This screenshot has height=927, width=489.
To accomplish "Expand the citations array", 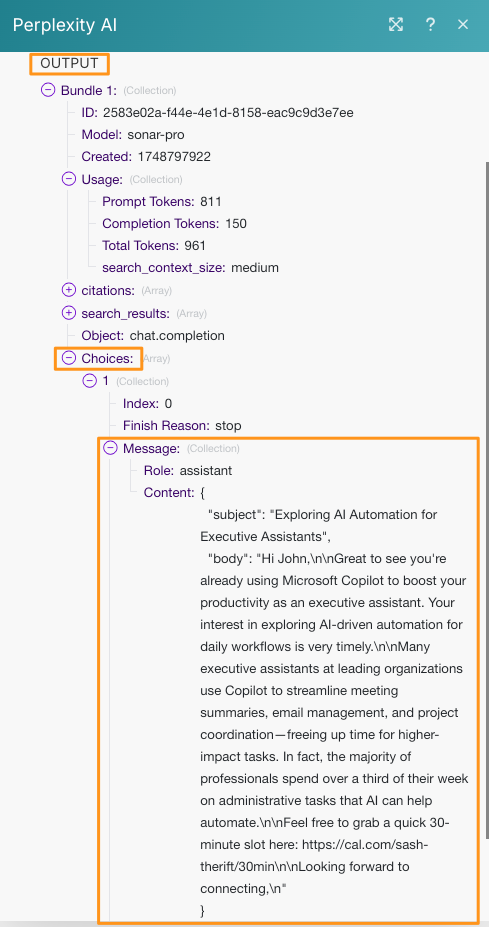I will 69,290.
